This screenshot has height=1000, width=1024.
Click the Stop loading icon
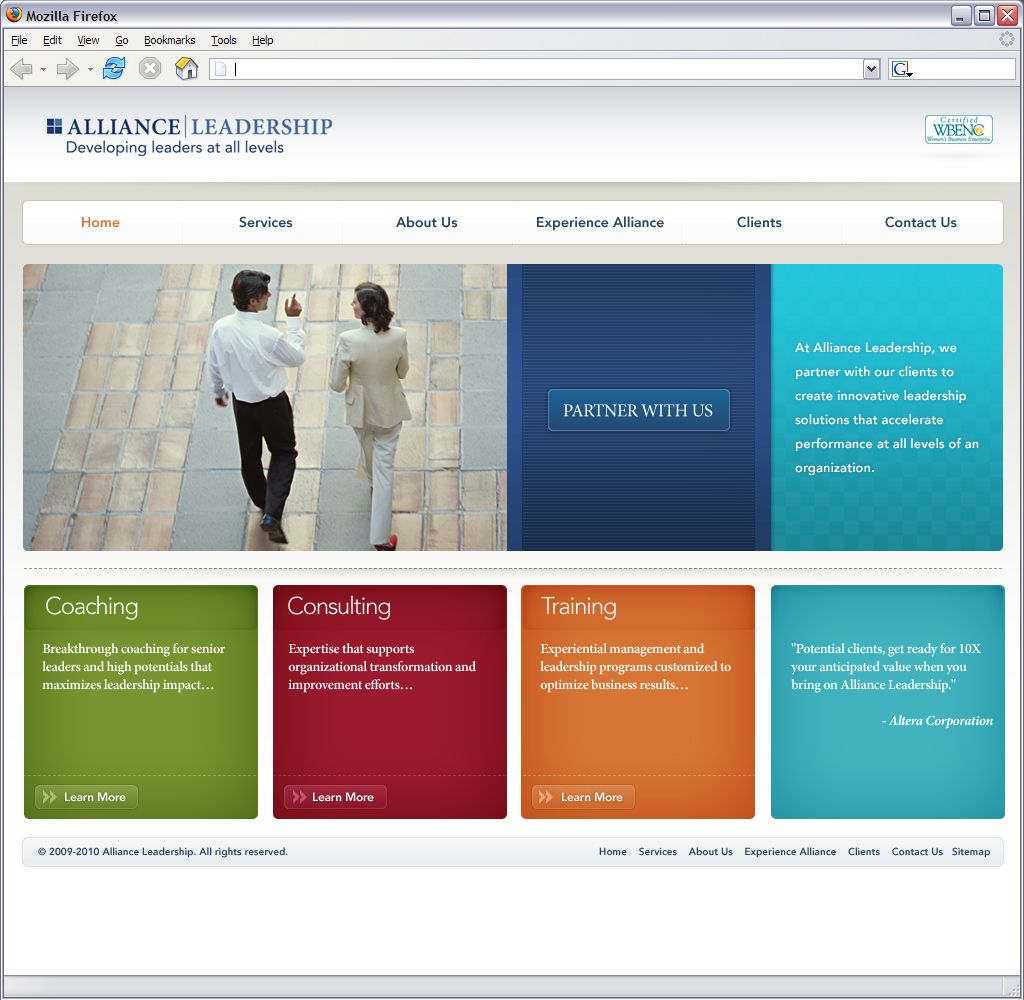tap(149, 68)
